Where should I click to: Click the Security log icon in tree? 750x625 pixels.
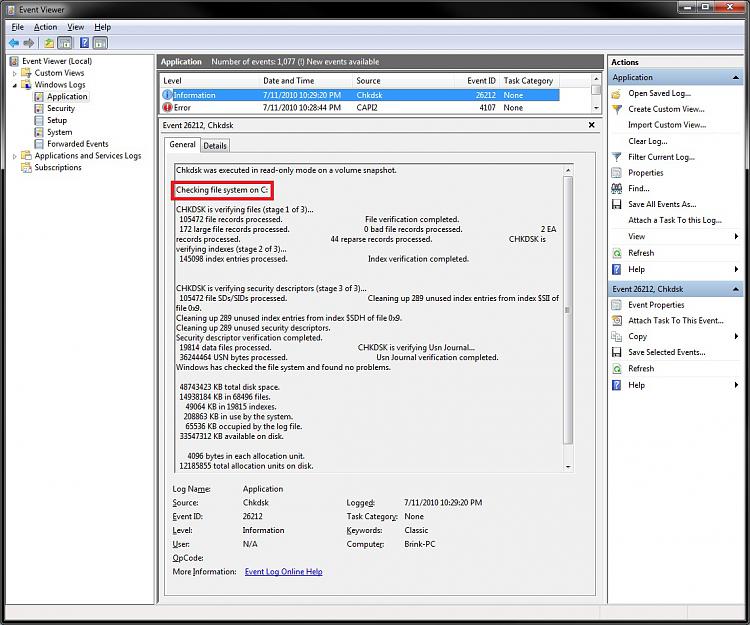[x=39, y=109]
